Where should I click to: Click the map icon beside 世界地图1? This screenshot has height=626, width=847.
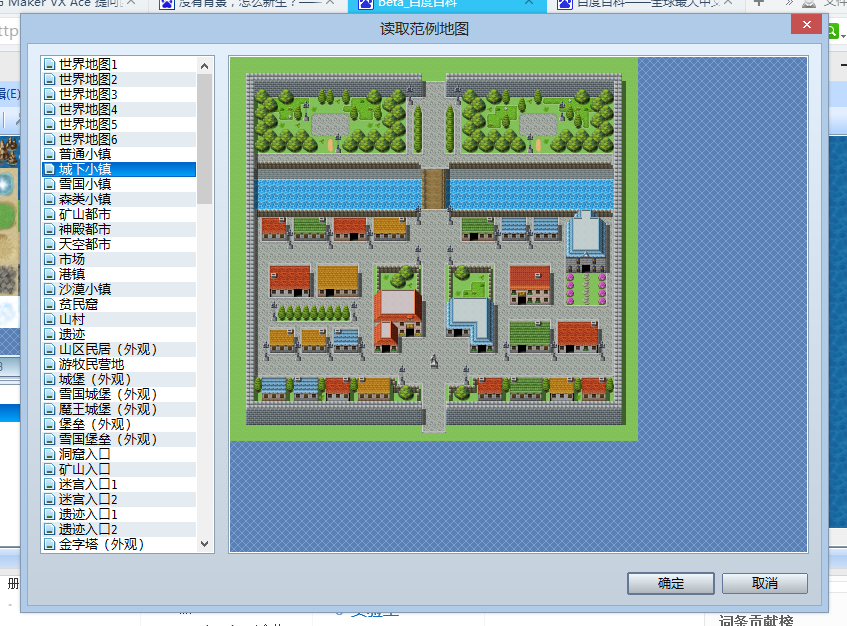click(50, 64)
